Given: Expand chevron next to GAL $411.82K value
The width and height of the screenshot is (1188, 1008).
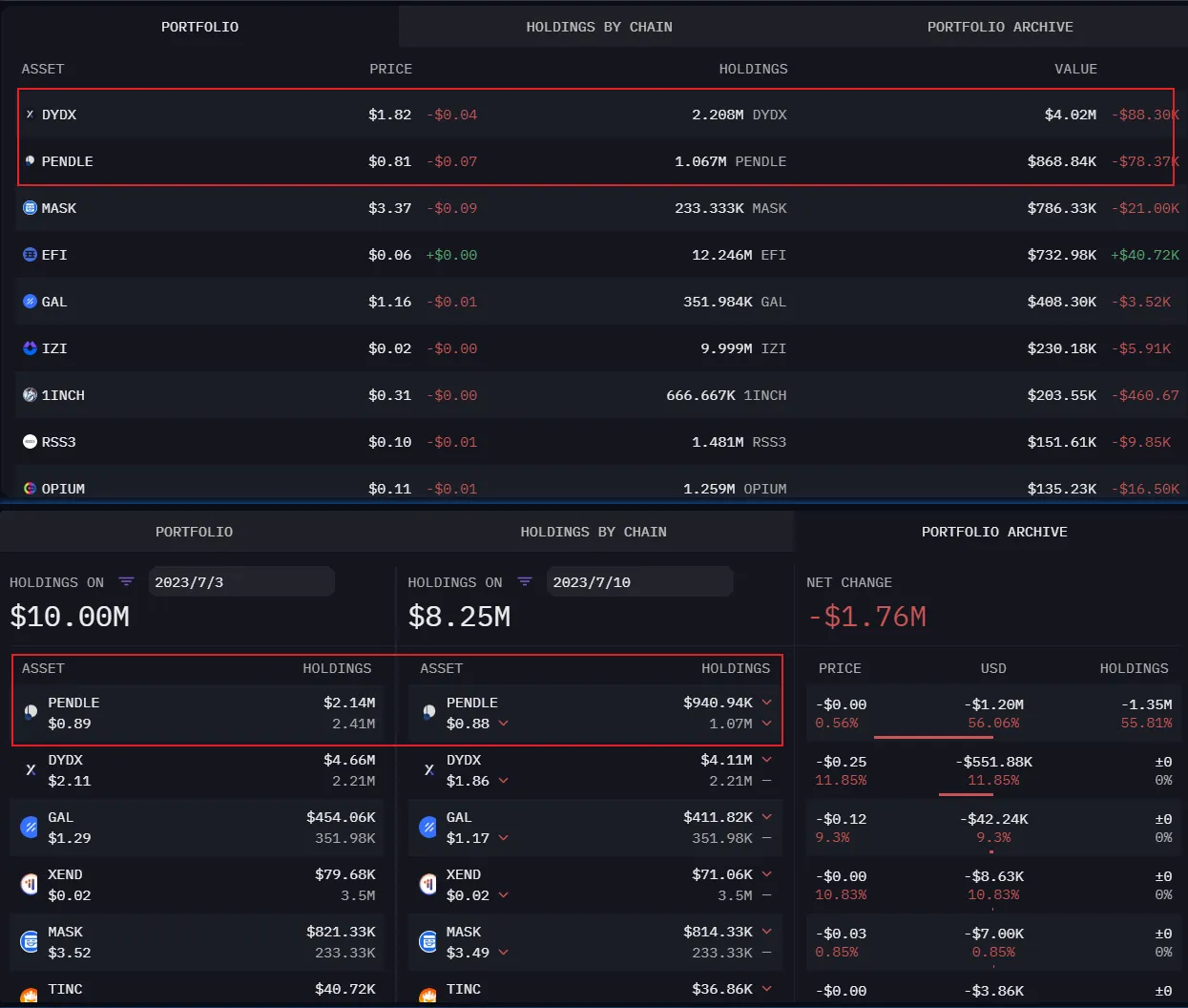Looking at the screenshot, I should (x=766, y=817).
